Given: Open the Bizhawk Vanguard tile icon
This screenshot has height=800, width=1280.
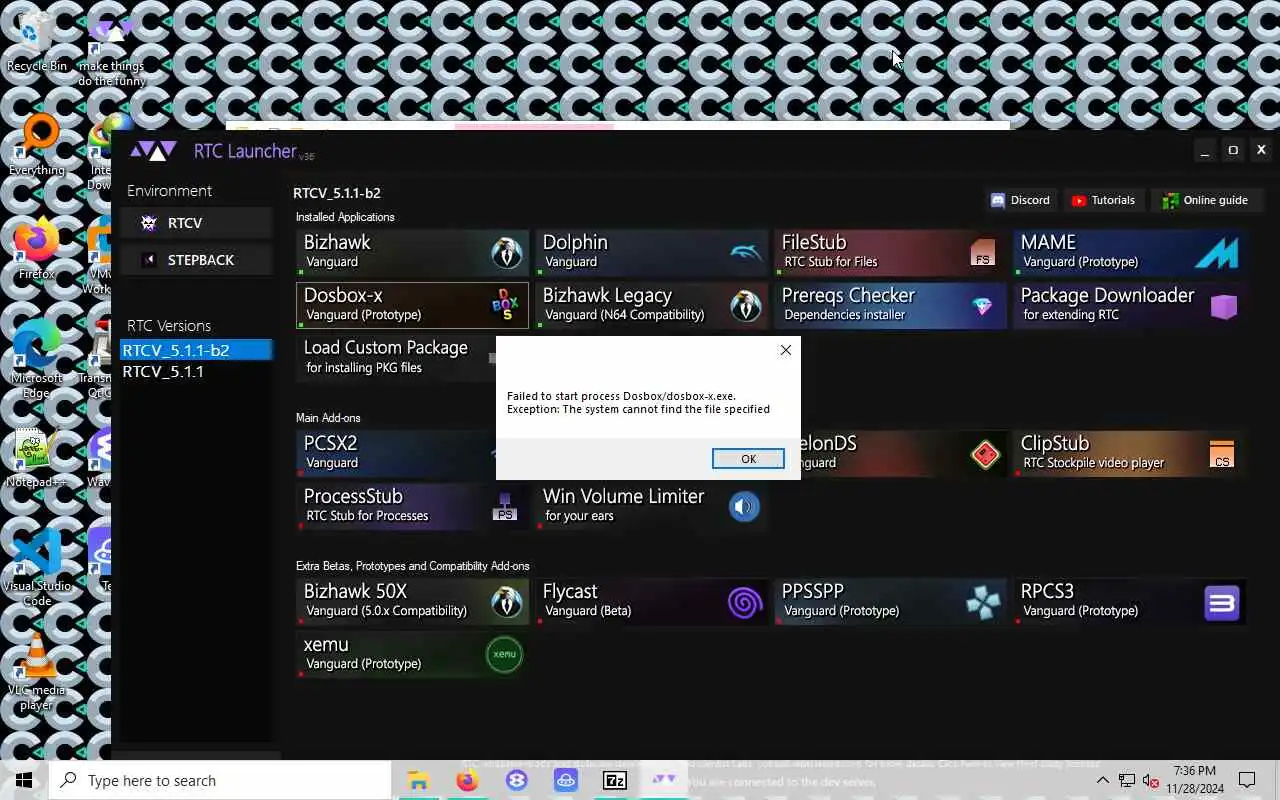Looking at the screenshot, I should point(507,253).
